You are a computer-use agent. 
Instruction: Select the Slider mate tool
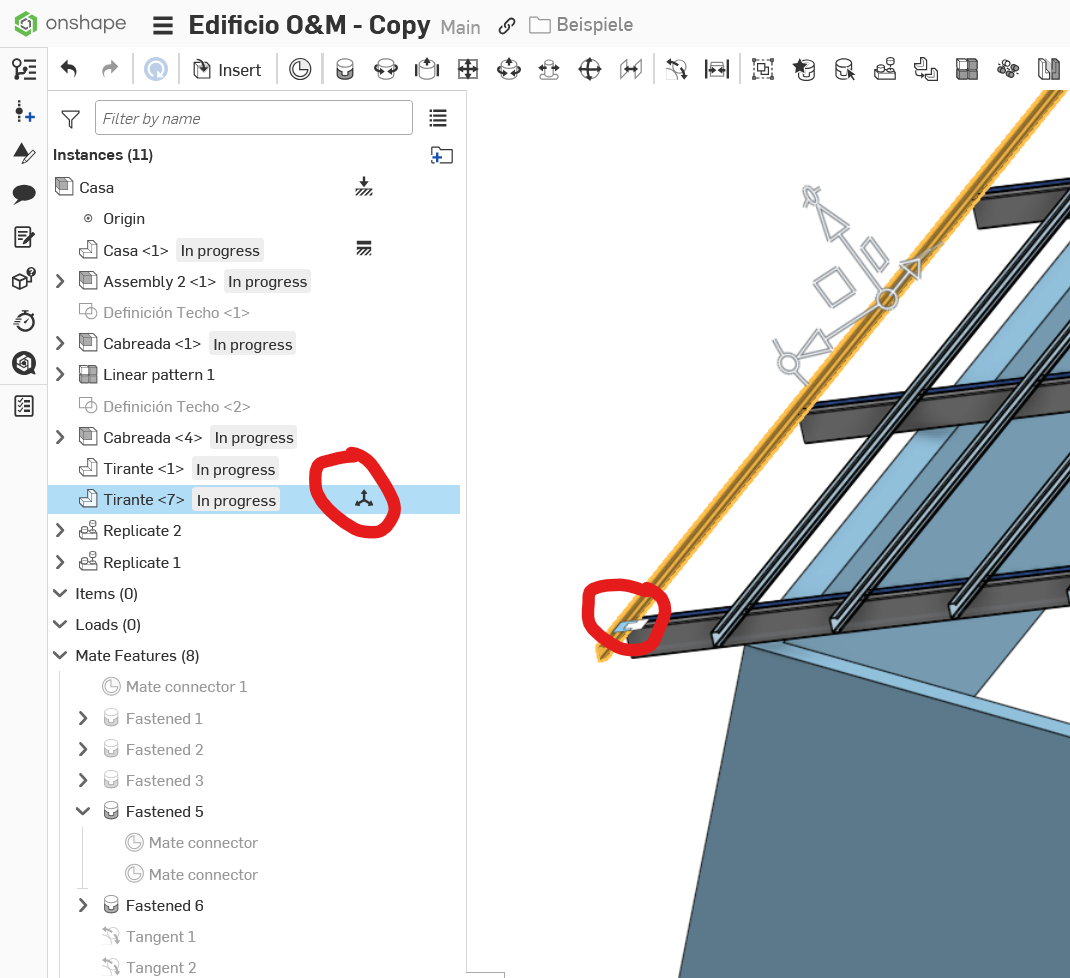(426, 69)
